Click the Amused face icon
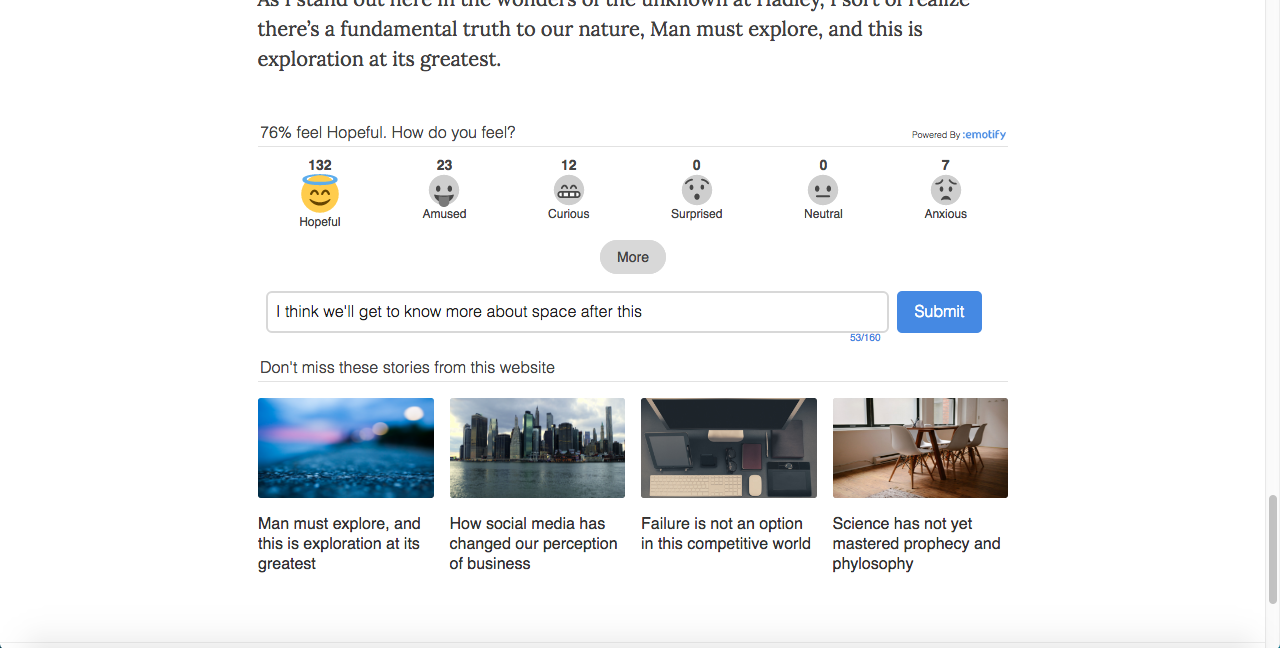This screenshot has width=1280, height=648. pyautogui.click(x=444, y=190)
